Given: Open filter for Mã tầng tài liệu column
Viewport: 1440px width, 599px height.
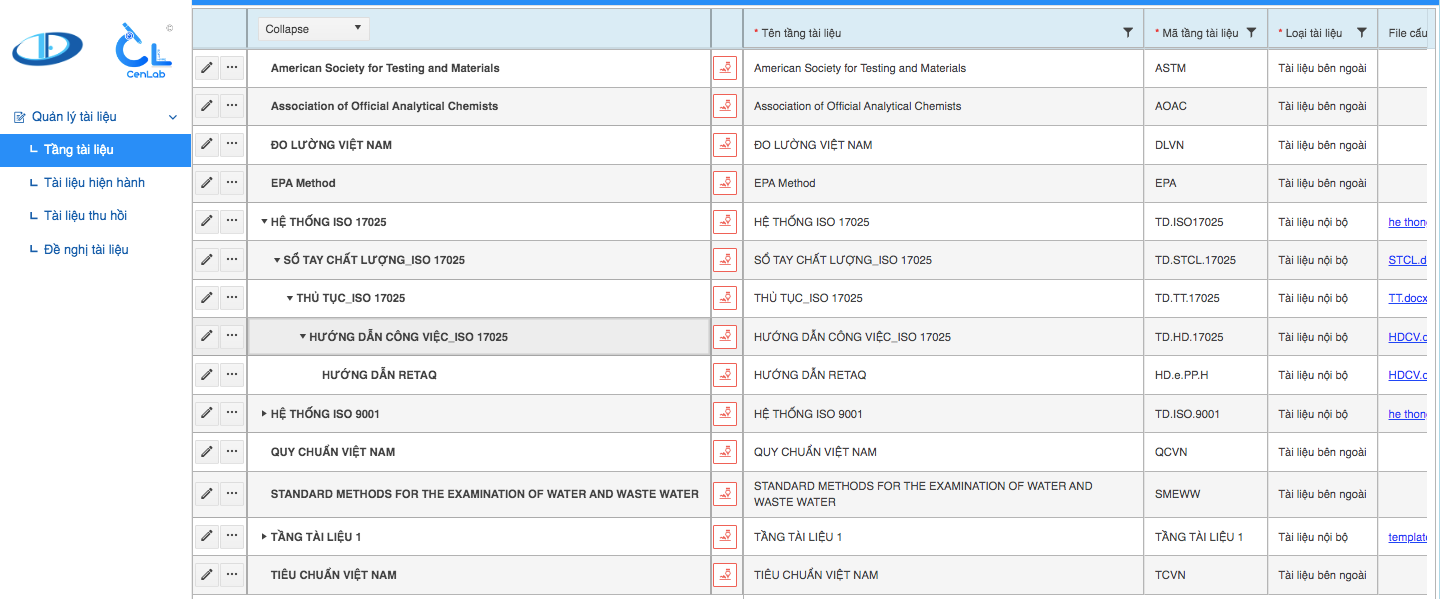Looking at the screenshot, I should point(1250,33).
